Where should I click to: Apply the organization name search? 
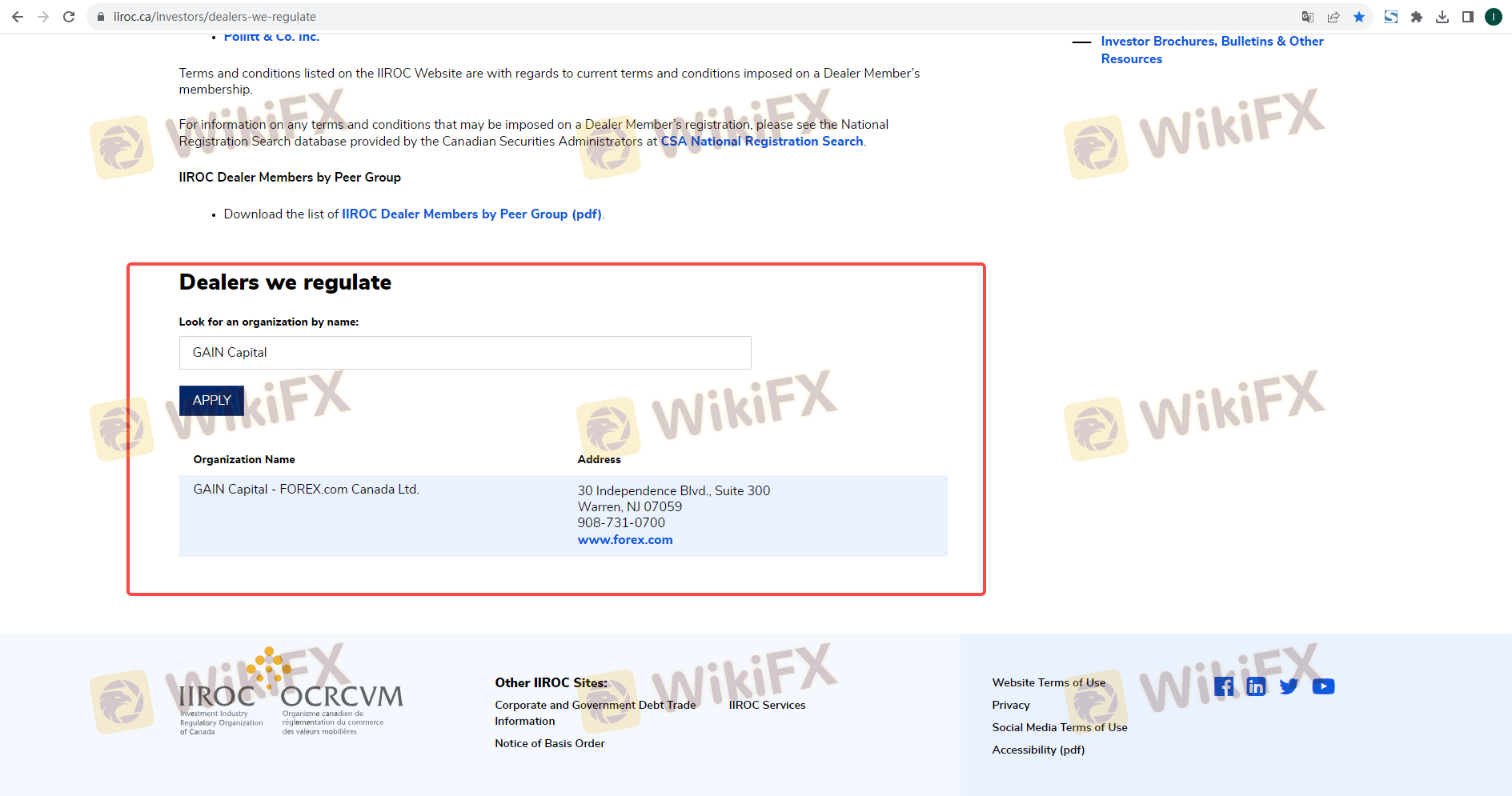[211, 400]
